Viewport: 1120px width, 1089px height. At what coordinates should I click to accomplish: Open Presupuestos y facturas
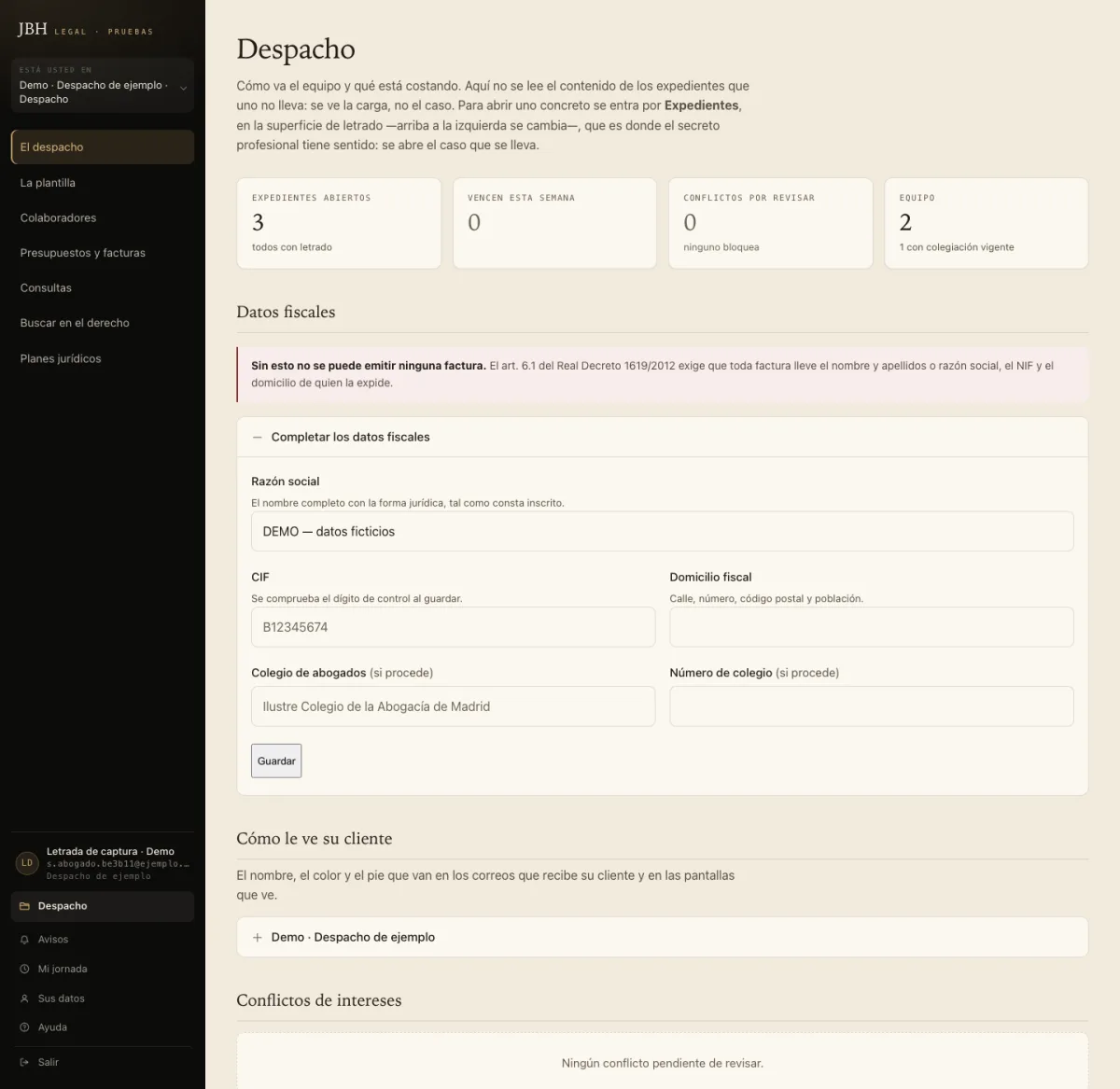pyautogui.click(x=103, y=253)
